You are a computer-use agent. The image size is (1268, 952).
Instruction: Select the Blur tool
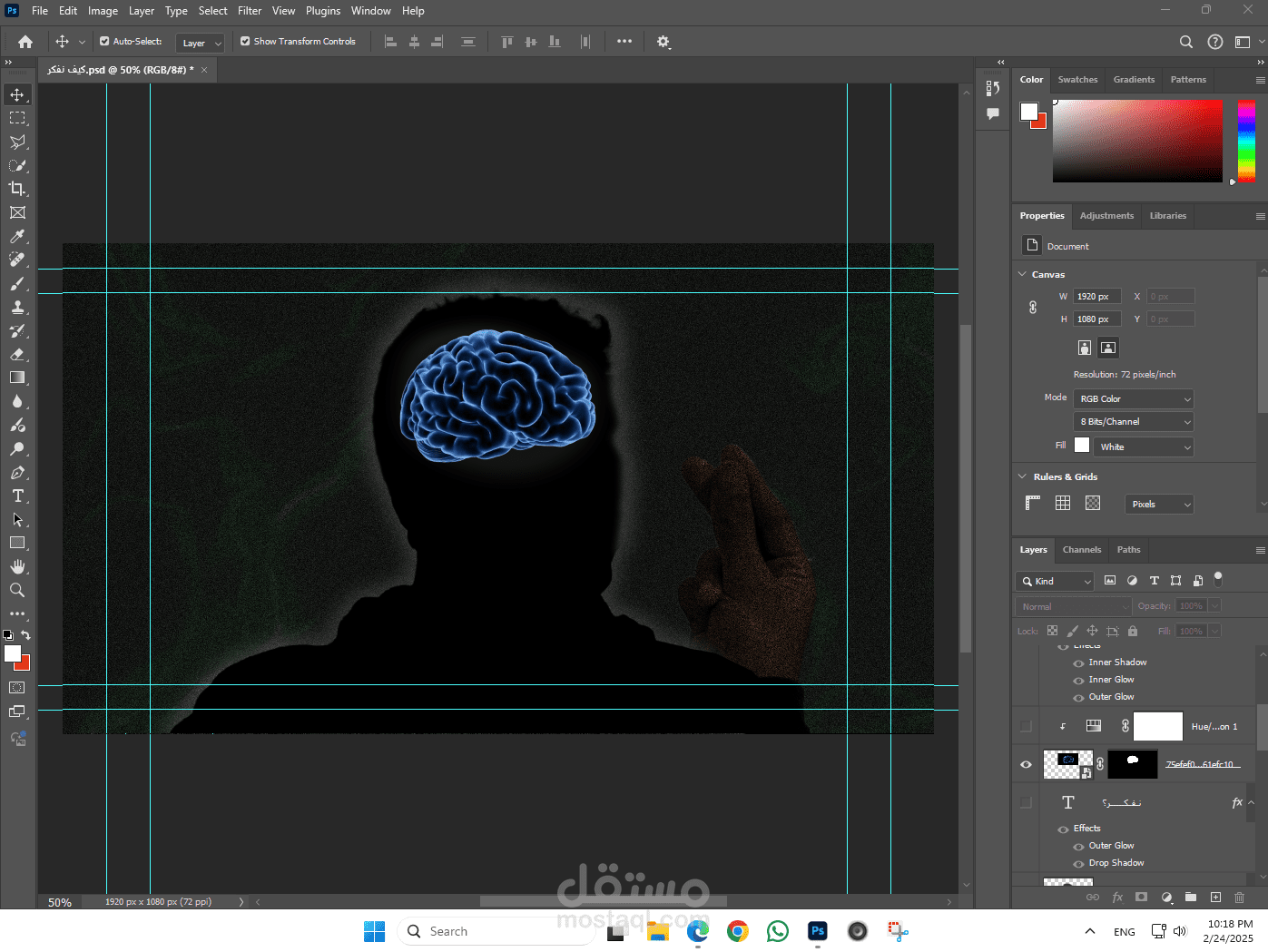(17, 401)
